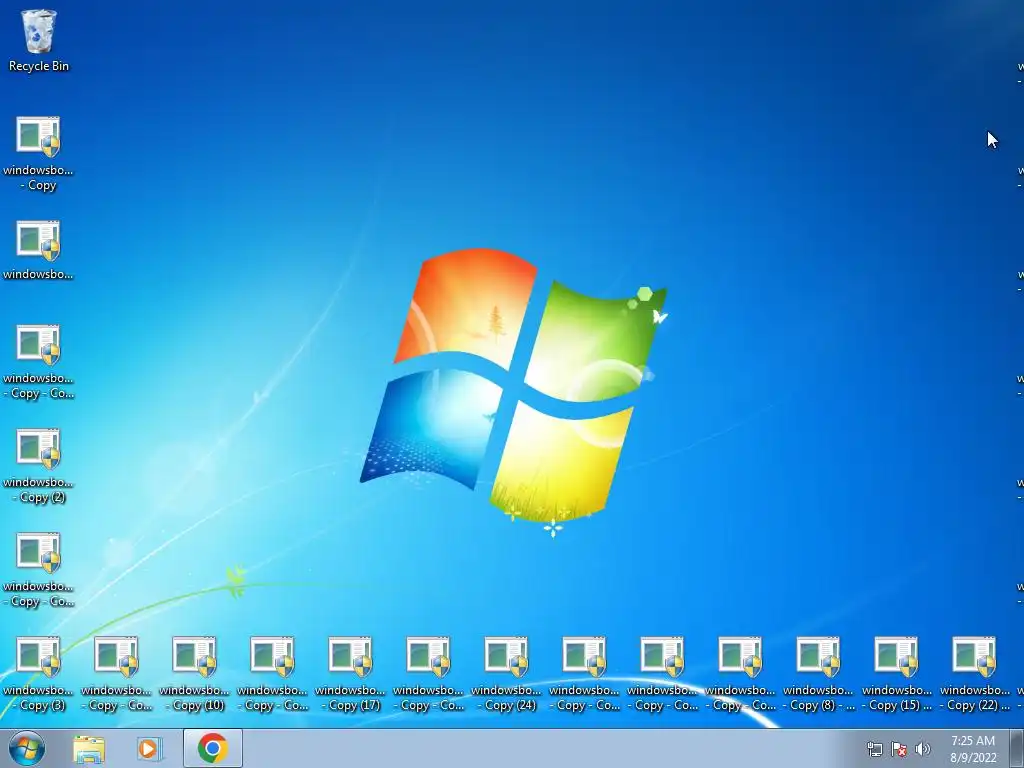Open the Action Center flag icon
Screen dimensions: 1024x768
pos(899,749)
